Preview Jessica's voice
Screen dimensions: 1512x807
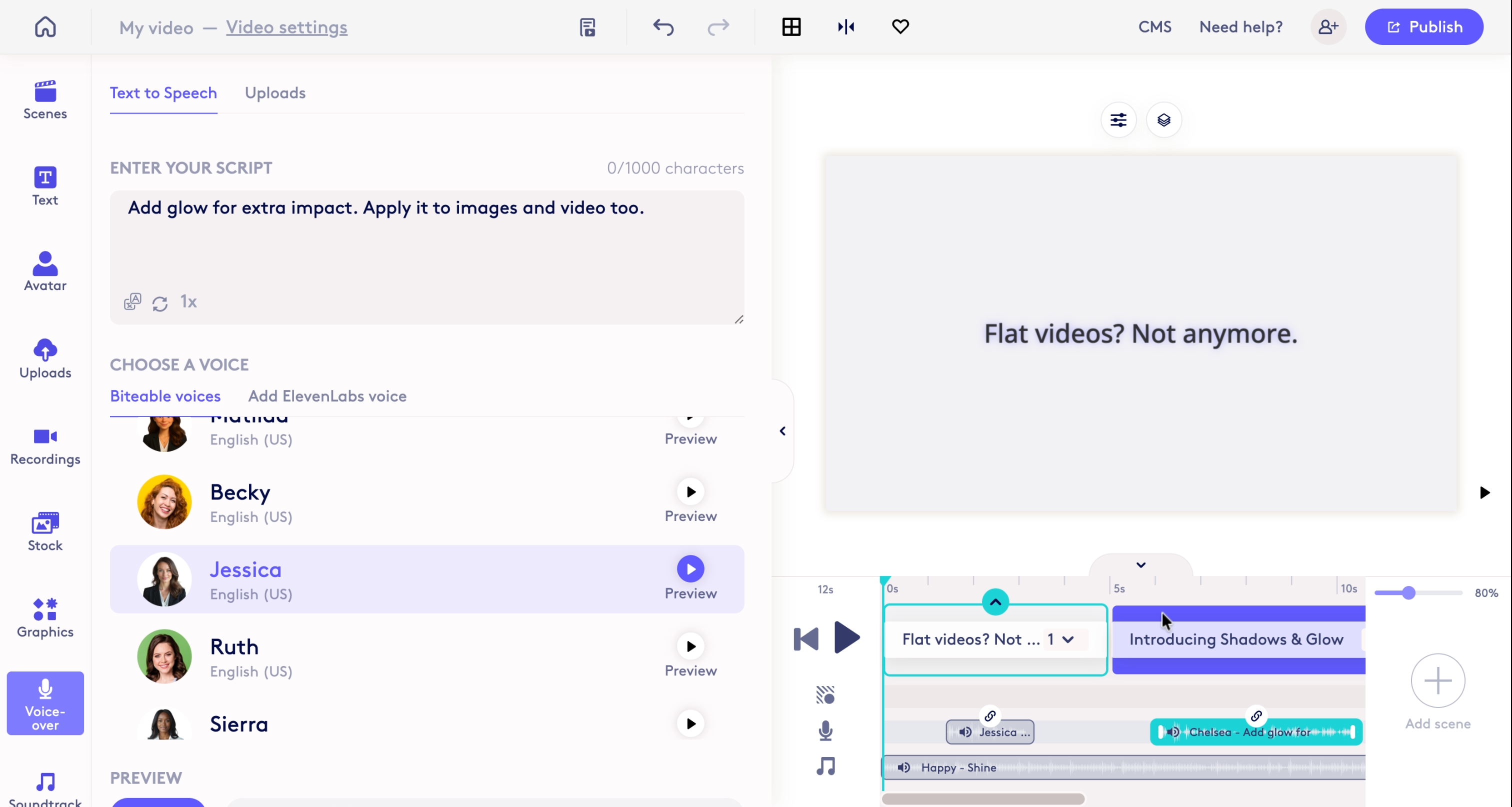(691, 569)
